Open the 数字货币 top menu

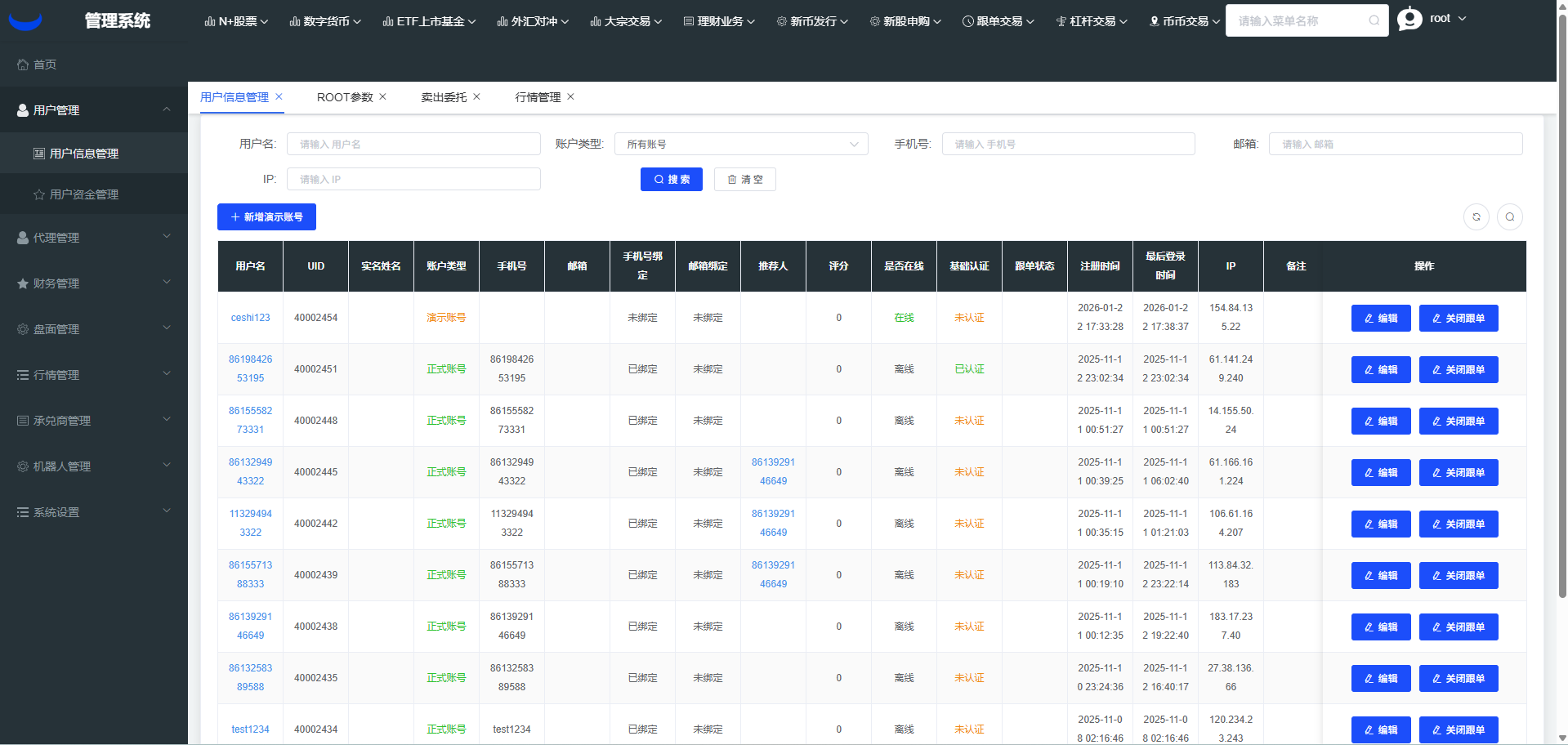[x=325, y=21]
